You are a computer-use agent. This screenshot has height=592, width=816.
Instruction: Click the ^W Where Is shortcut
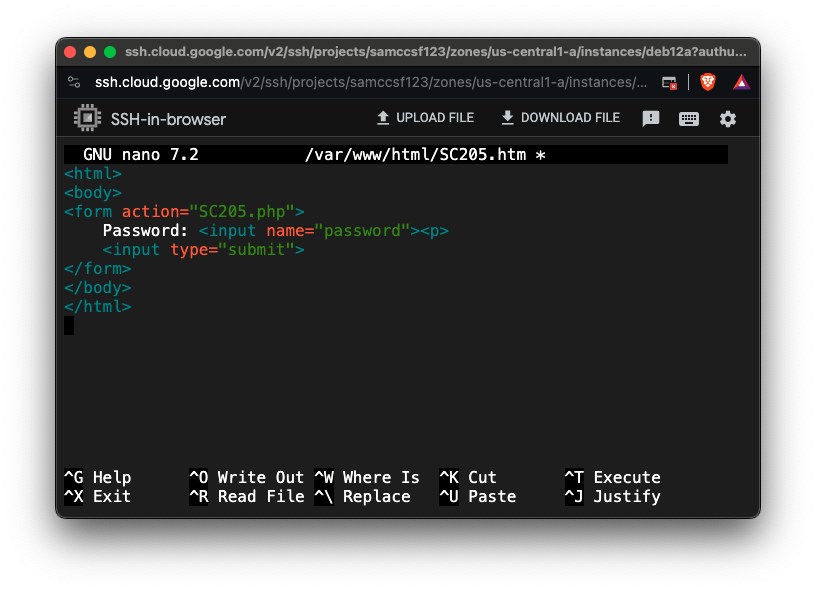coord(367,477)
